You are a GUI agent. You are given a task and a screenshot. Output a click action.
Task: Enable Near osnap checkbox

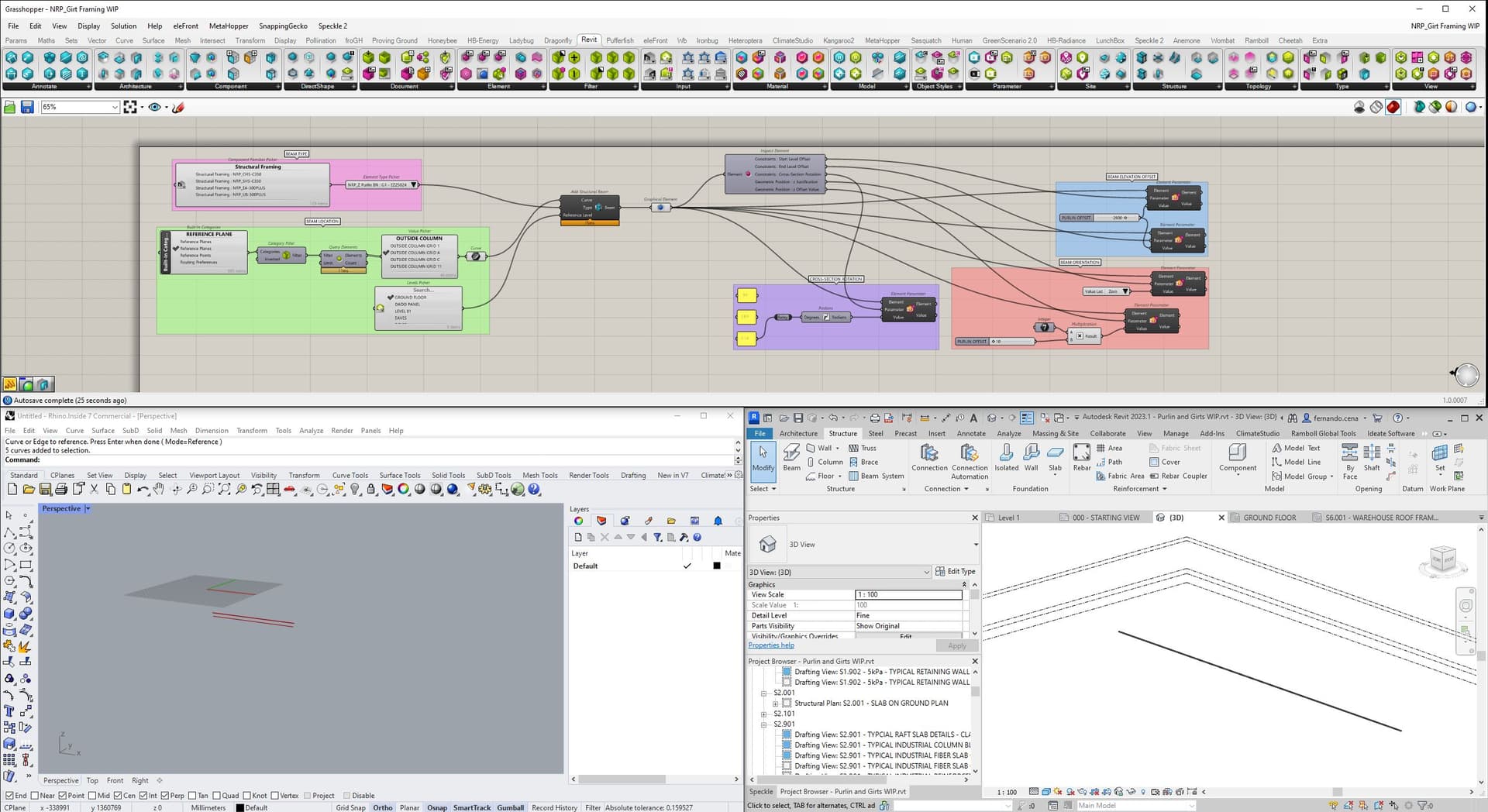[34, 795]
